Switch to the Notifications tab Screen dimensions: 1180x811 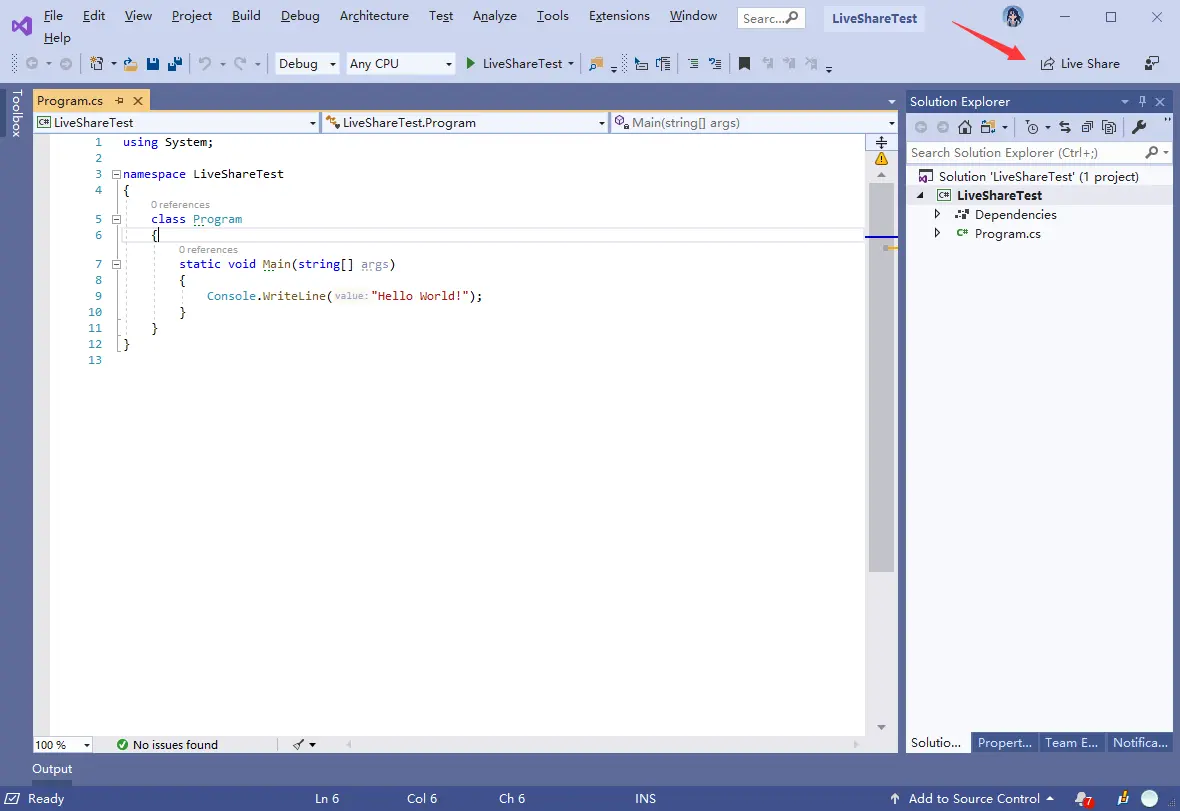[1140, 743]
